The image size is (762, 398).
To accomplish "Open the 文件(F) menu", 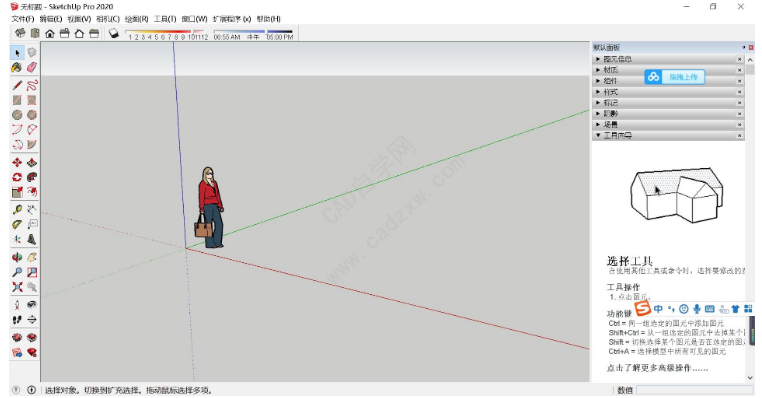I will click(x=23, y=19).
